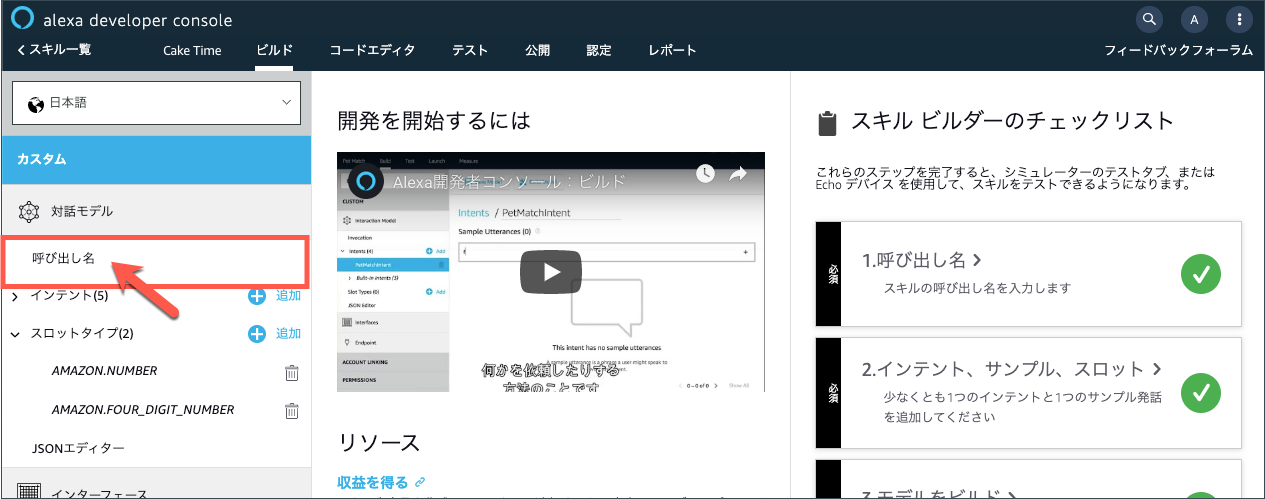Viewport: 1265px width, 499px height.
Task: Open the JSONエディター item
Action: point(78,448)
